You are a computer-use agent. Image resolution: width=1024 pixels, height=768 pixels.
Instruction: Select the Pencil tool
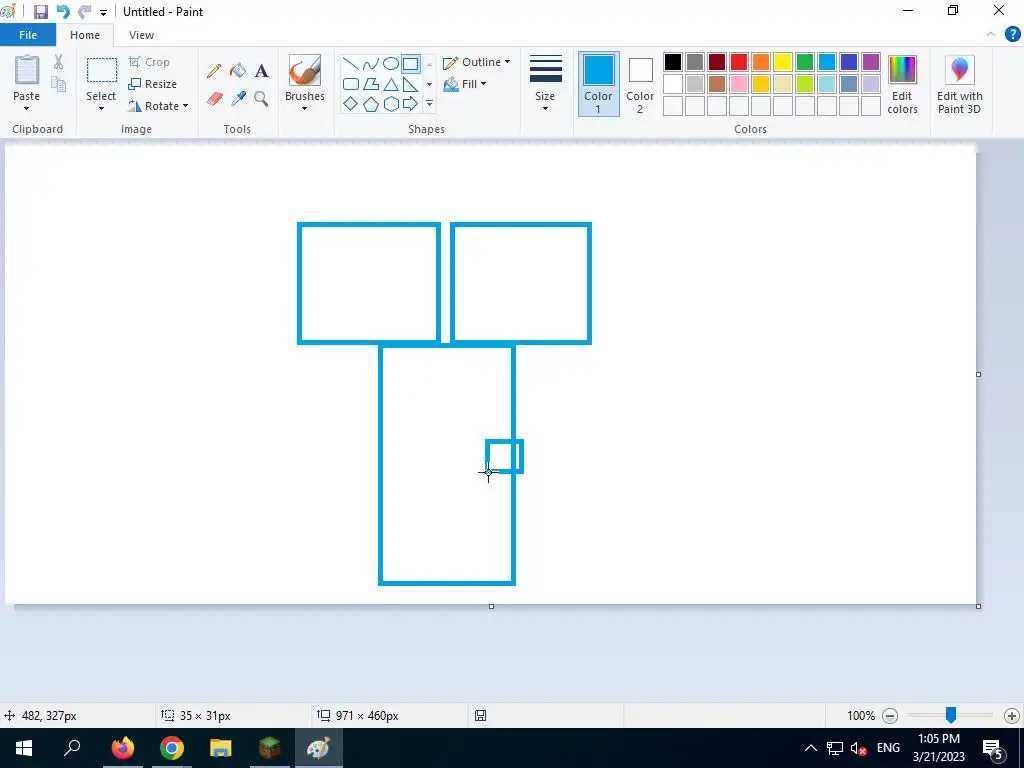(x=214, y=71)
